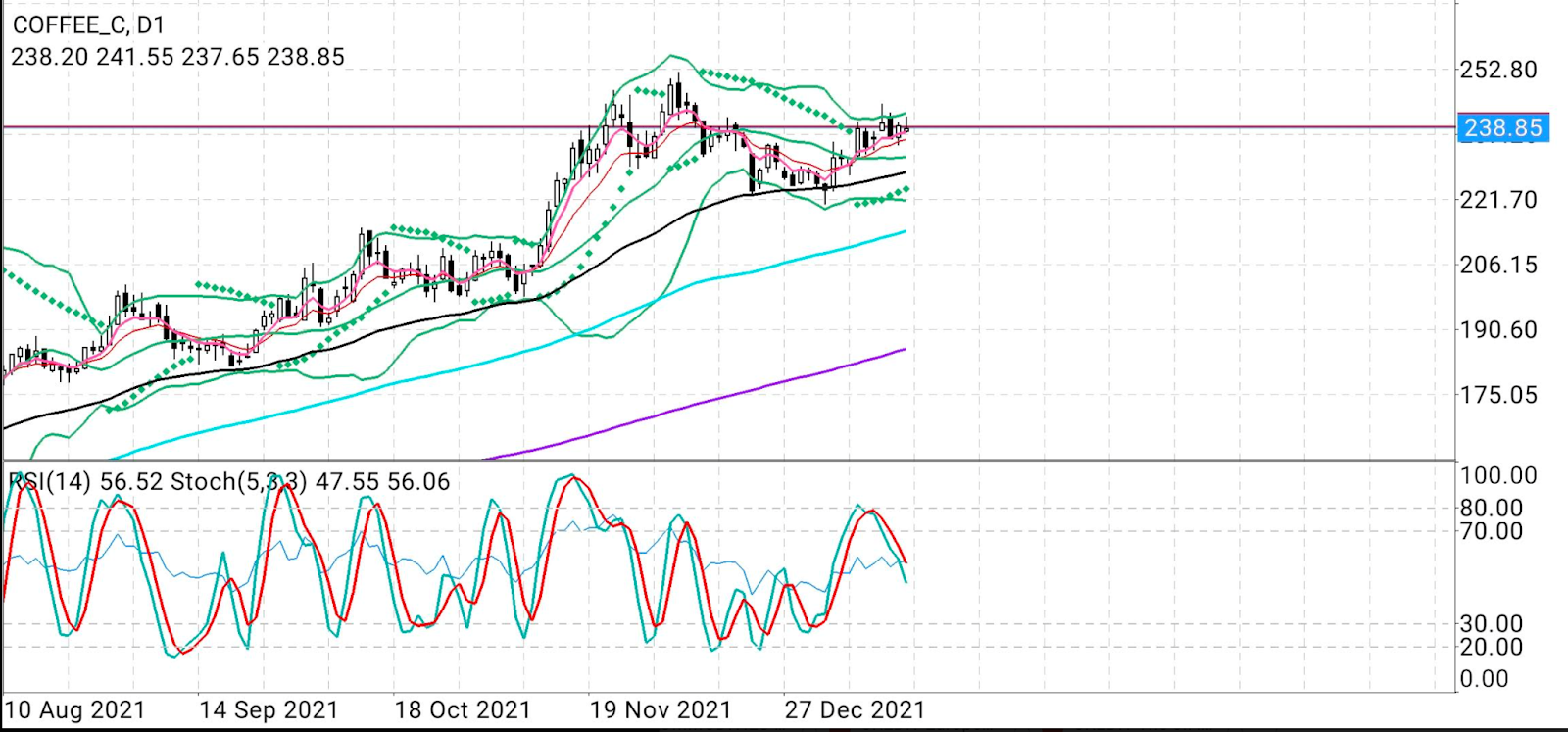Click the OHLC values 238.20 241.55 237.65 238.85
This screenshot has height=732, width=1568.
177,57
